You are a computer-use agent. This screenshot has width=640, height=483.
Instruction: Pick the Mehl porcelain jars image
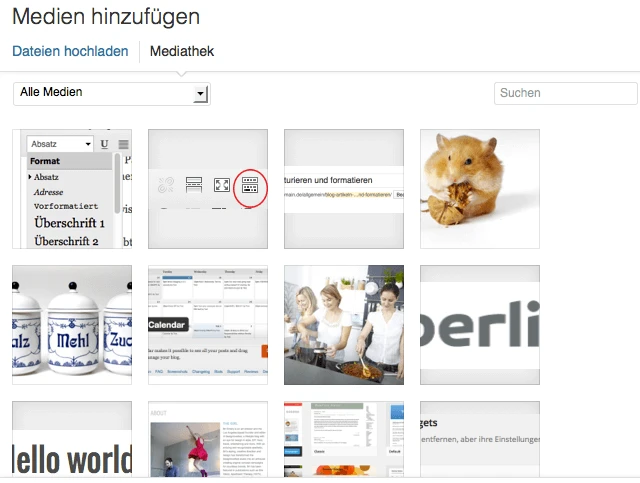coord(72,325)
